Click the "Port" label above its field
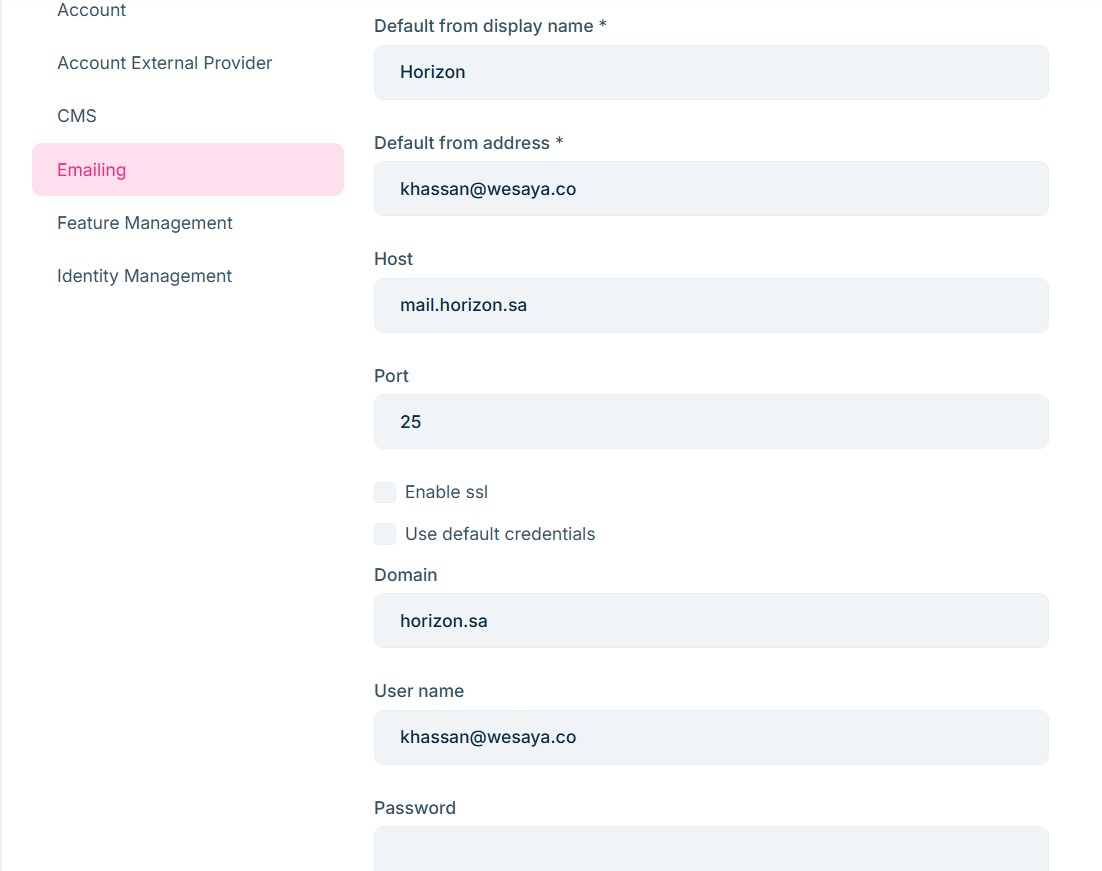The image size is (1102, 871). point(391,376)
